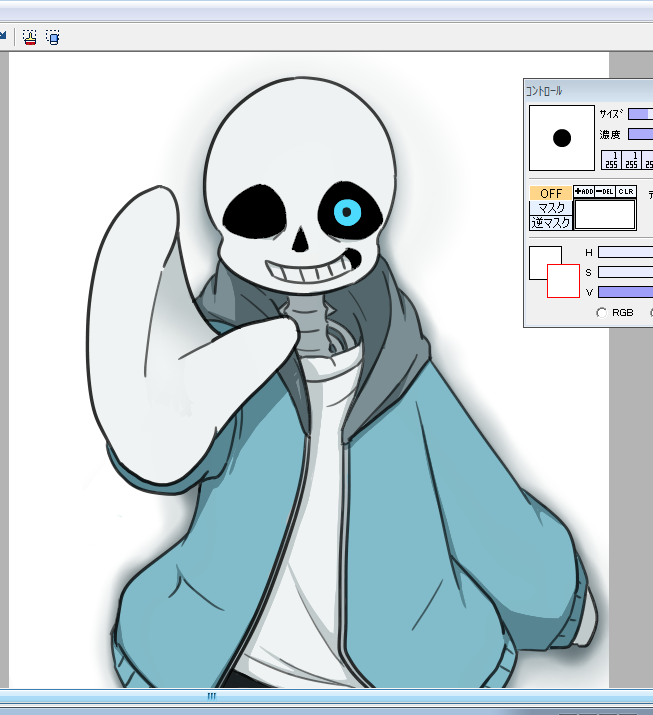The height and width of the screenshot is (715, 653).
Task: Enable the 逆マスク reverse mask mode
Action: pos(550,223)
